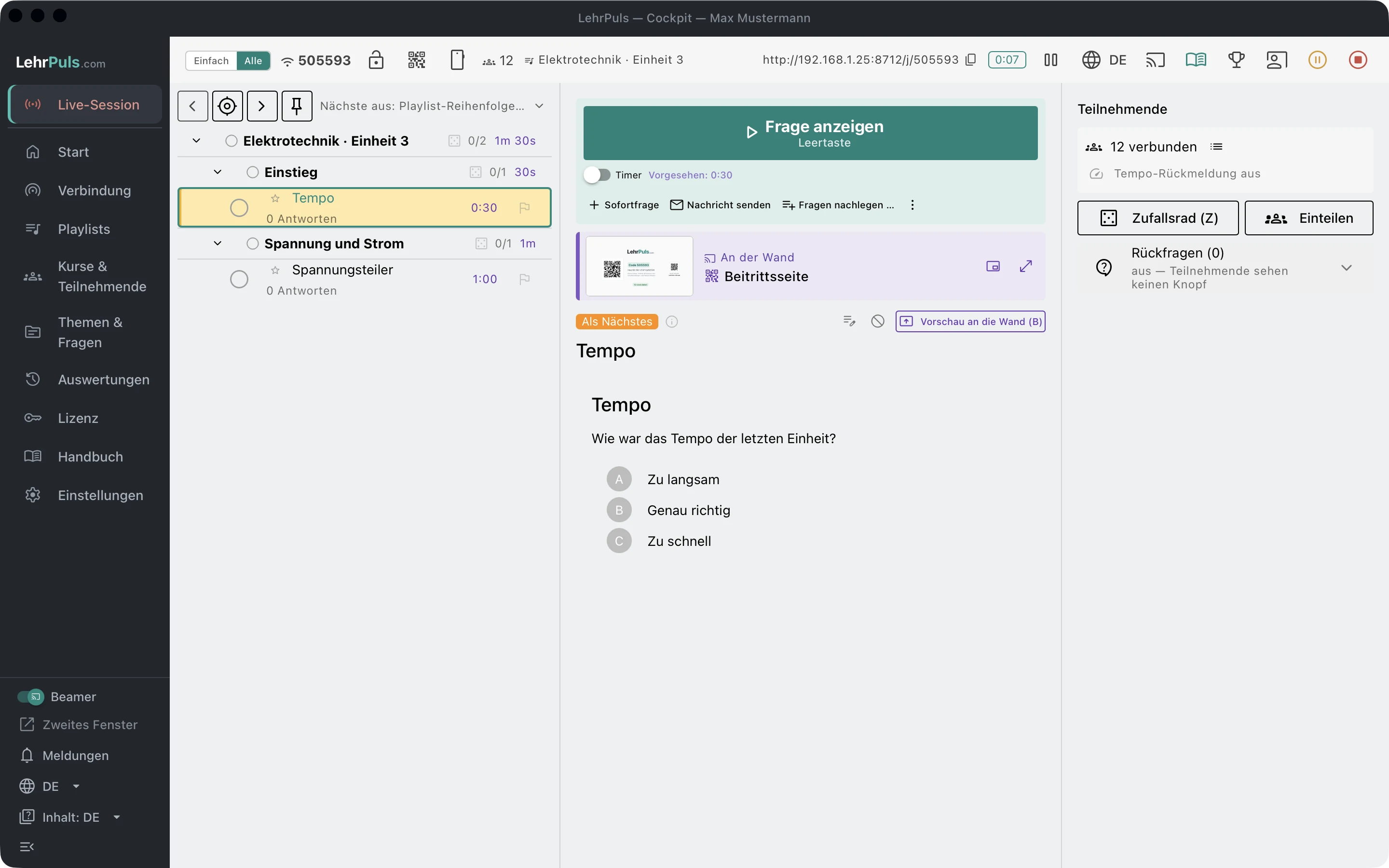The image size is (1389, 868).
Task: Click the Frage anzeigen button
Action: coord(810,133)
